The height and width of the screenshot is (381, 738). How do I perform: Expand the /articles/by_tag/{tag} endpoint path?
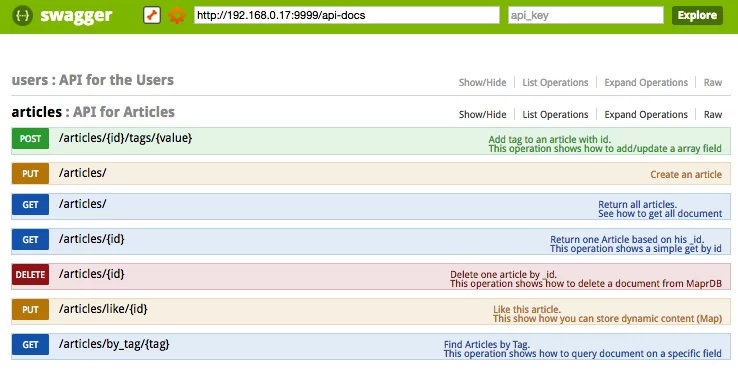click(114, 344)
